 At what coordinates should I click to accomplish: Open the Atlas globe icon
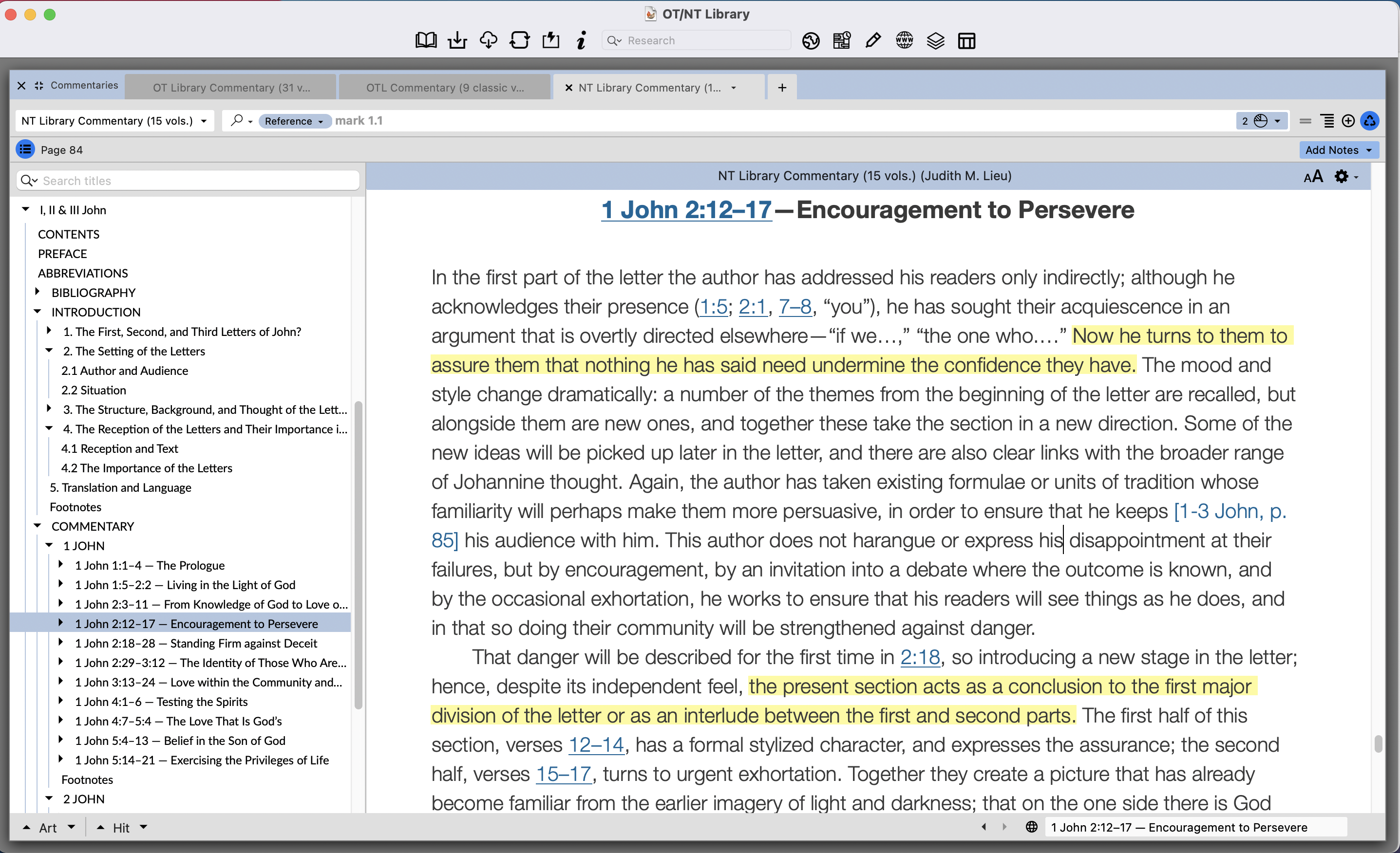(811, 40)
